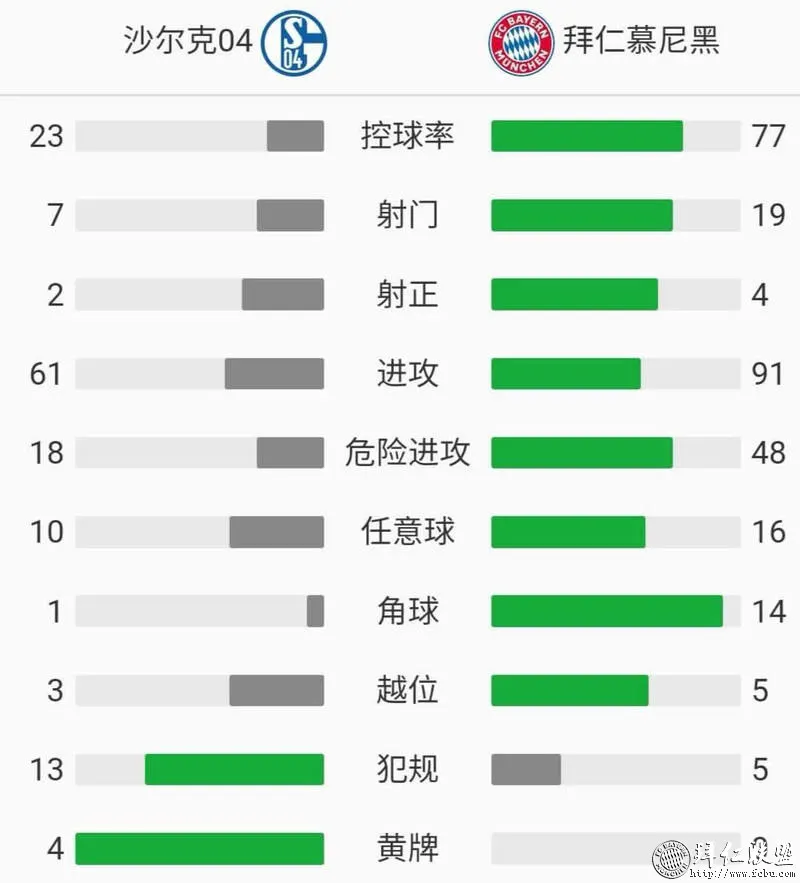The image size is (800, 883).
Task: Click Bayern's gray 犯规 bar
Action: [x=526, y=769]
